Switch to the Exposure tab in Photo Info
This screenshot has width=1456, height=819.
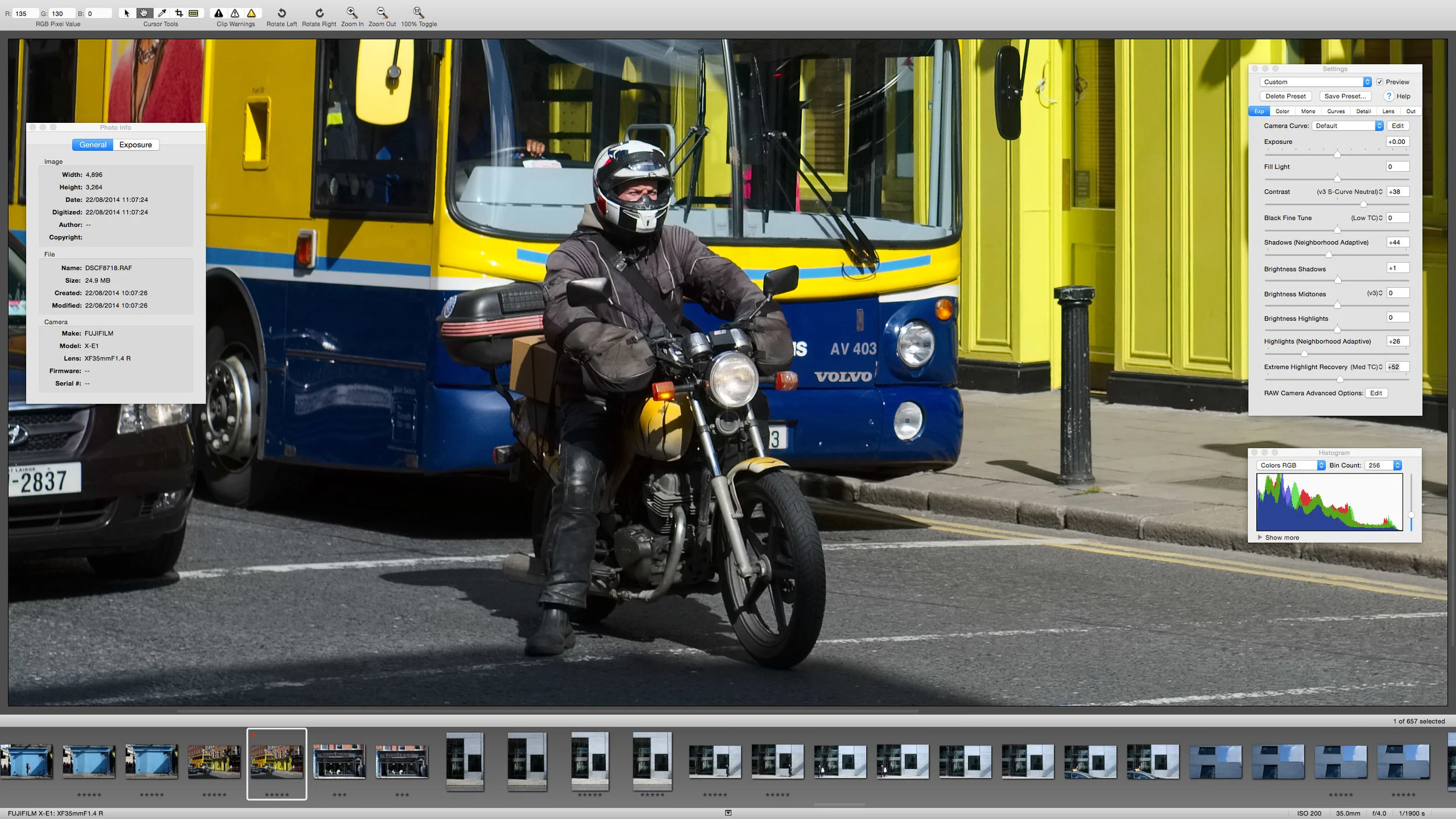136,145
